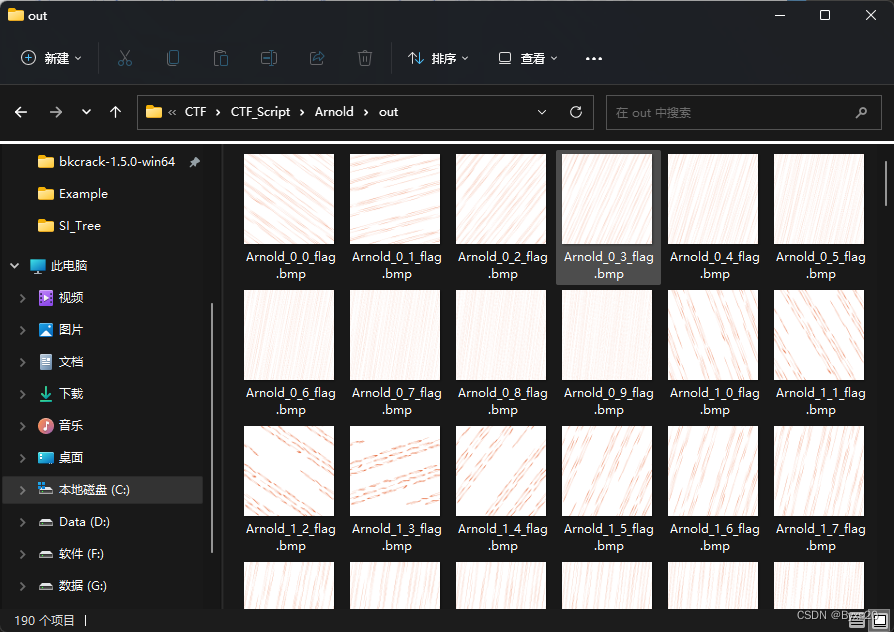
Task: Open Downloads (下载) in sidebar
Action: coord(60,394)
